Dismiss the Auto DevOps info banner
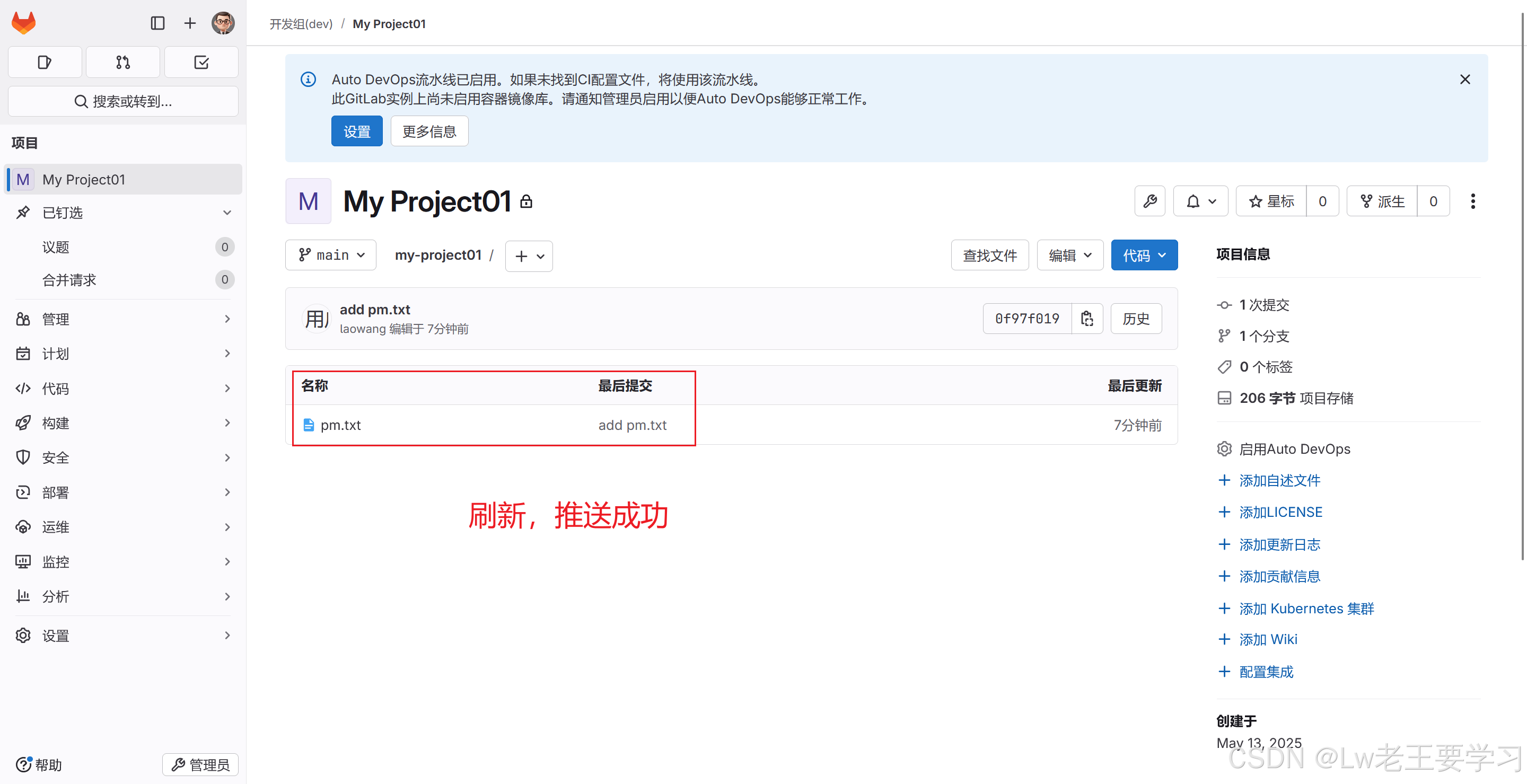Viewport: 1527px width, 784px height. pos(1465,80)
